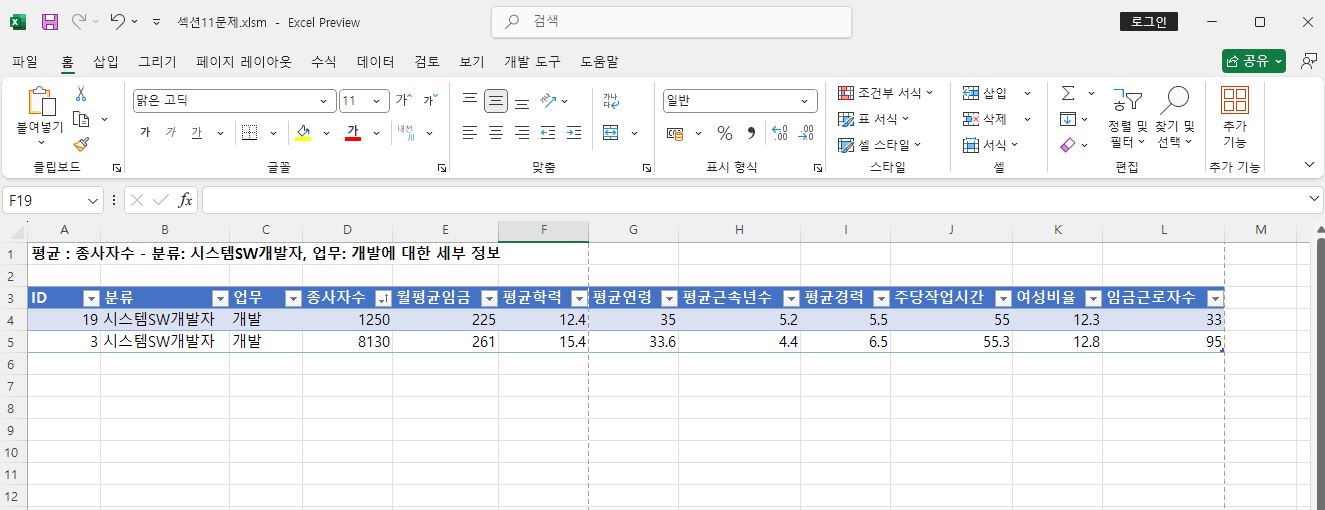1325x510 pixels.
Task: Click the 공유 share button
Action: click(1253, 62)
